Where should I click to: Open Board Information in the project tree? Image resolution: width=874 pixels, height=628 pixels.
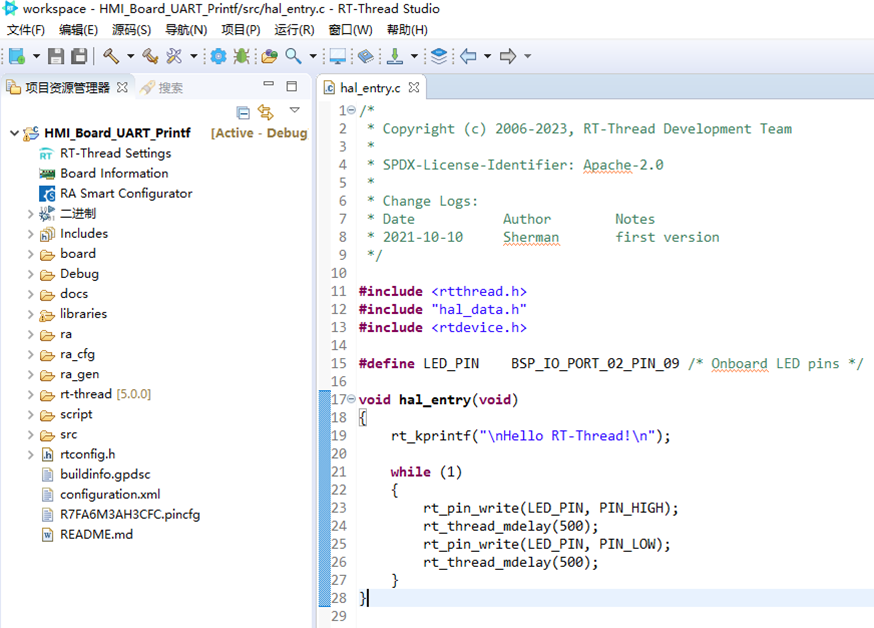(114, 173)
